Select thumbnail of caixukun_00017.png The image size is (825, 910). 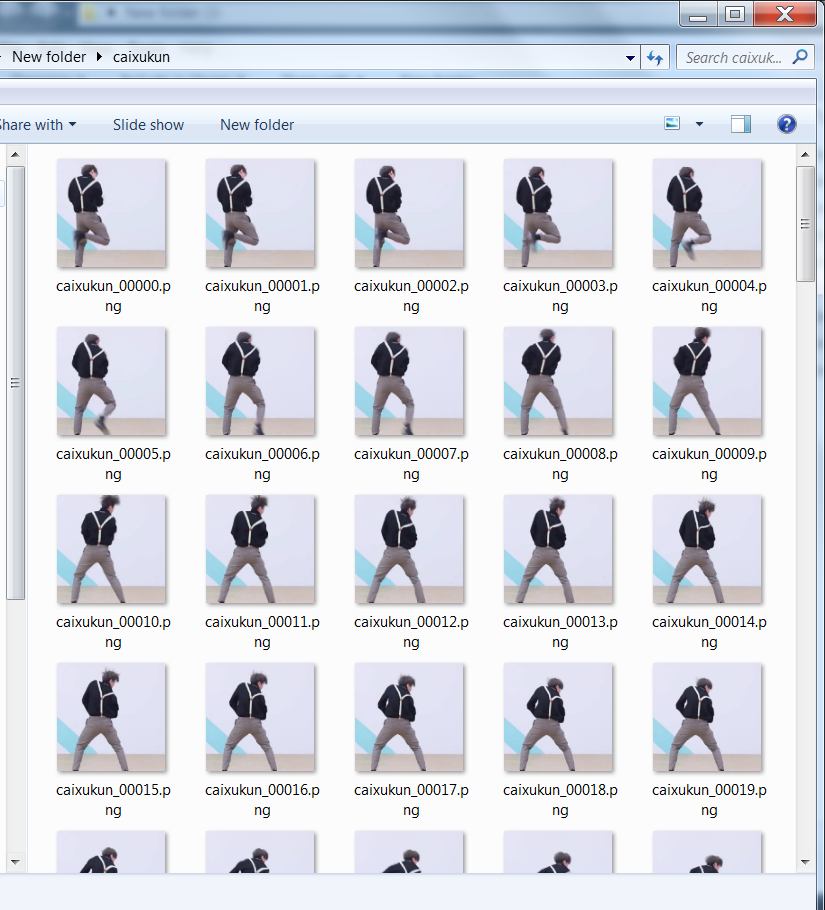(410, 717)
